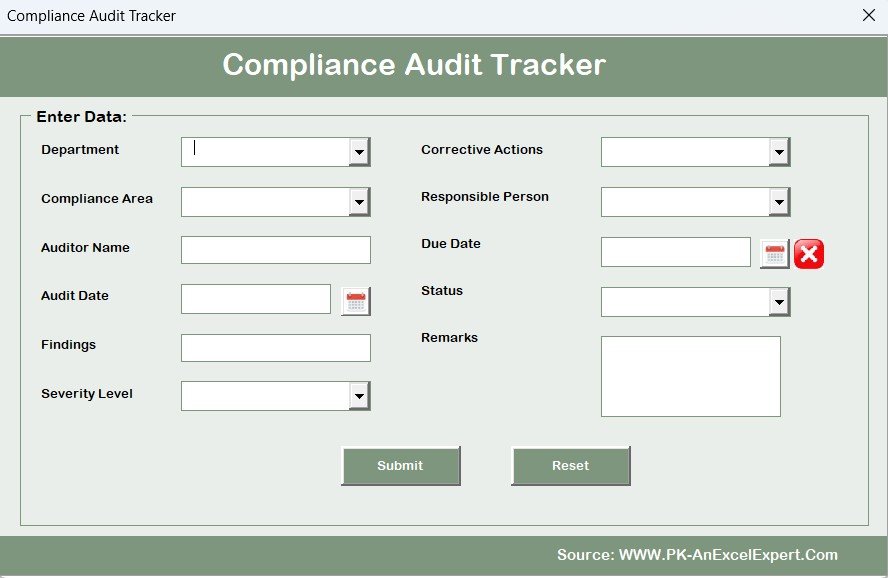The image size is (888, 578).
Task: Click the 'Audit Date' label text
Action: coord(75,296)
